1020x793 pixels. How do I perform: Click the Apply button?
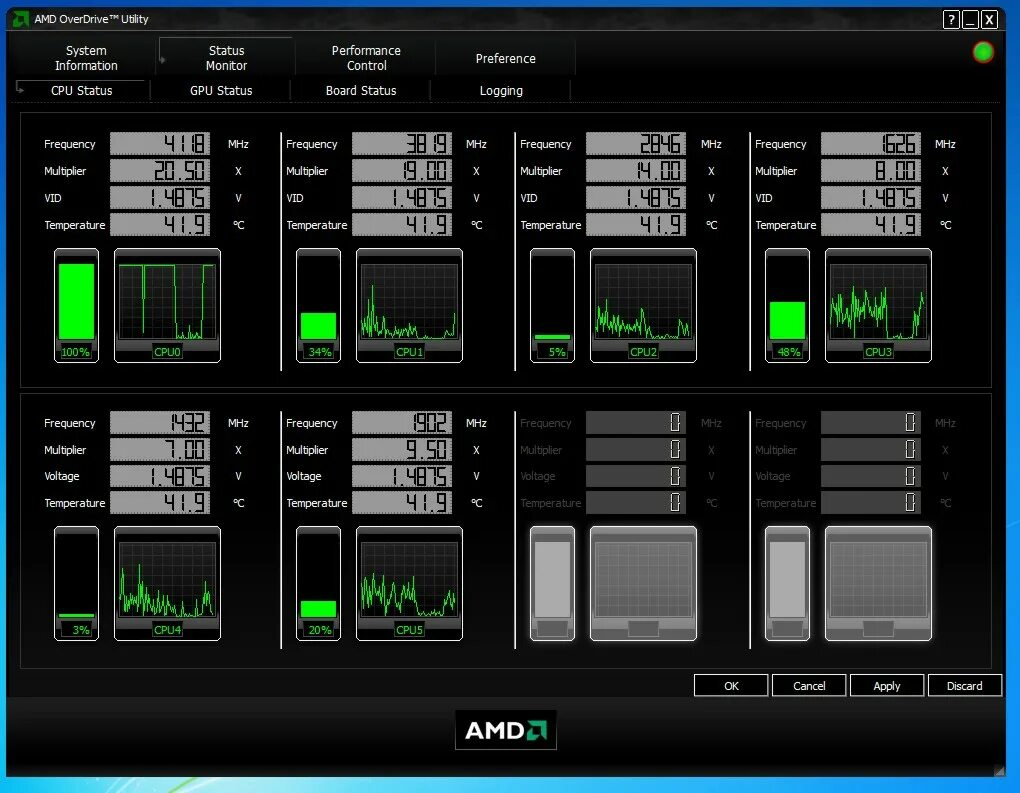[887, 685]
